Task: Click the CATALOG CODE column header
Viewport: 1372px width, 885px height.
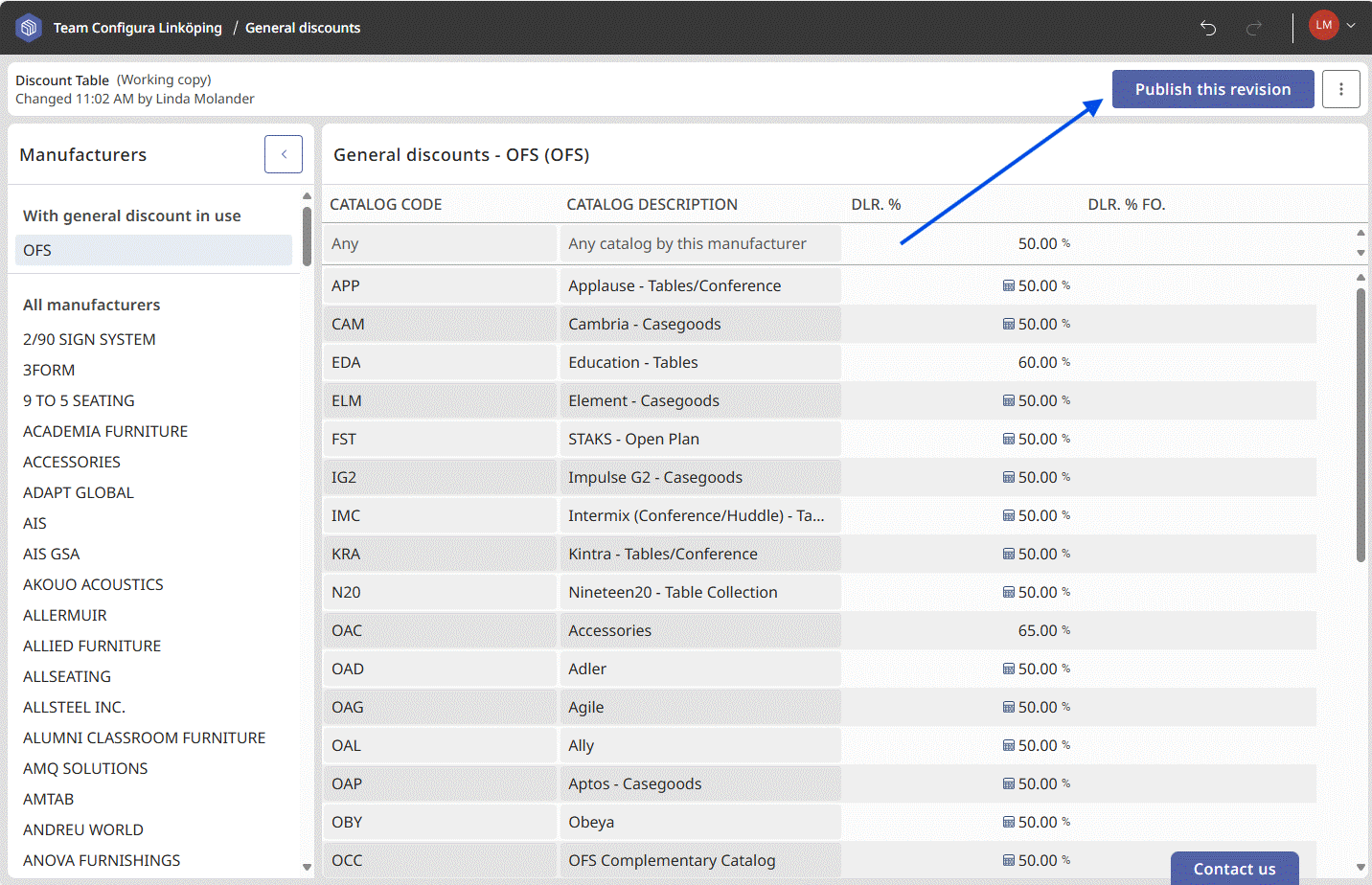Action: [x=386, y=204]
